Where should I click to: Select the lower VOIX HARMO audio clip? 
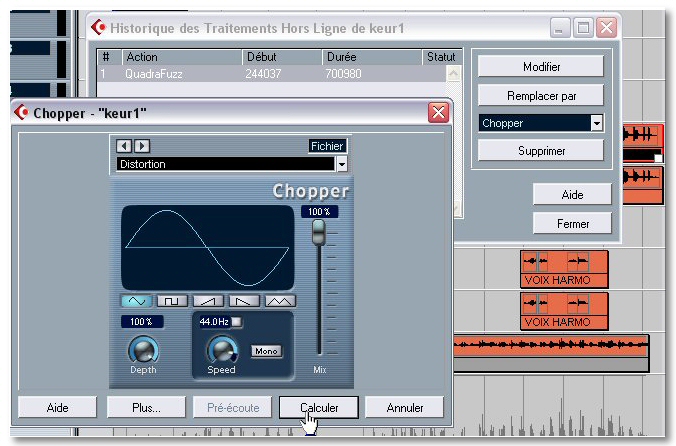(x=564, y=311)
